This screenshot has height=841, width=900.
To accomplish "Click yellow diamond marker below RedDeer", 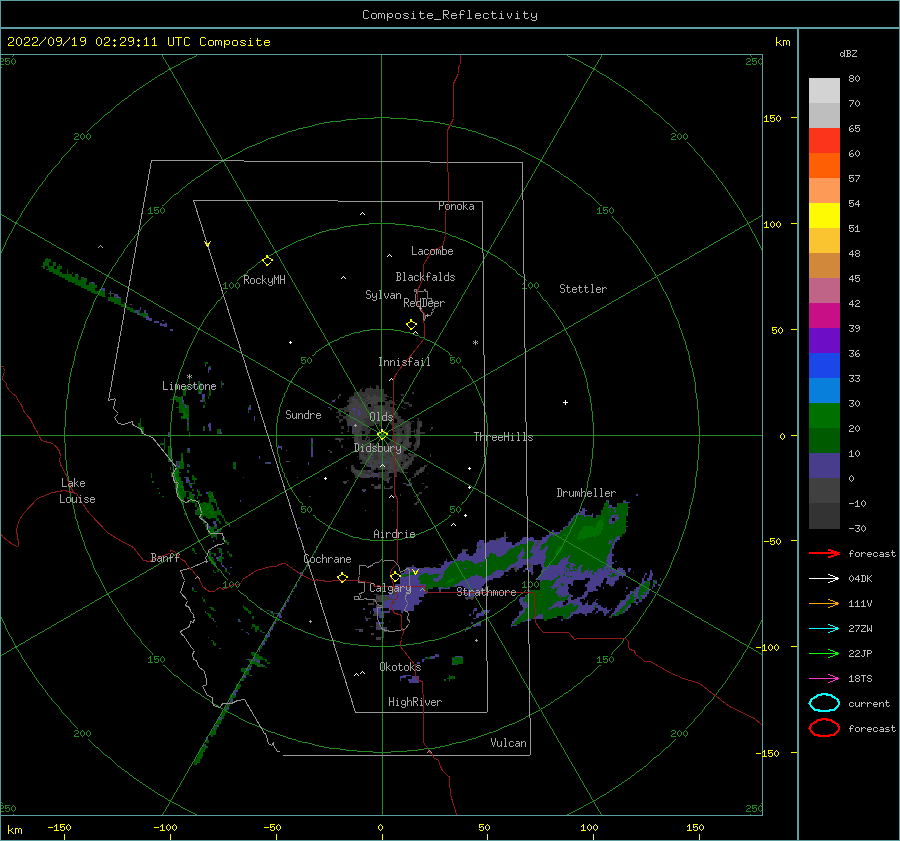I will (x=412, y=325).
